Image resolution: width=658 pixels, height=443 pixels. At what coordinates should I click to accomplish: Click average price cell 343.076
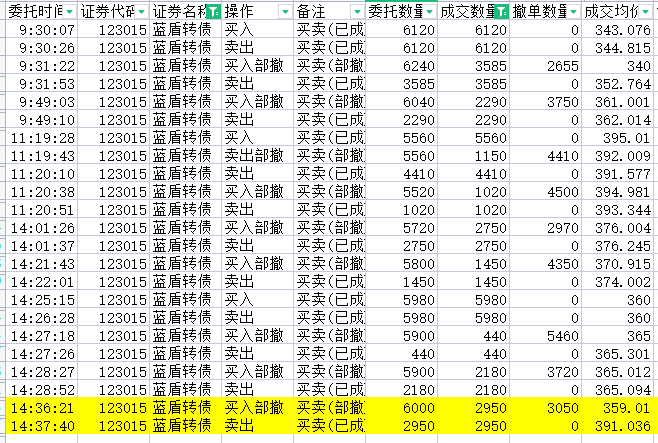[619, 30]
